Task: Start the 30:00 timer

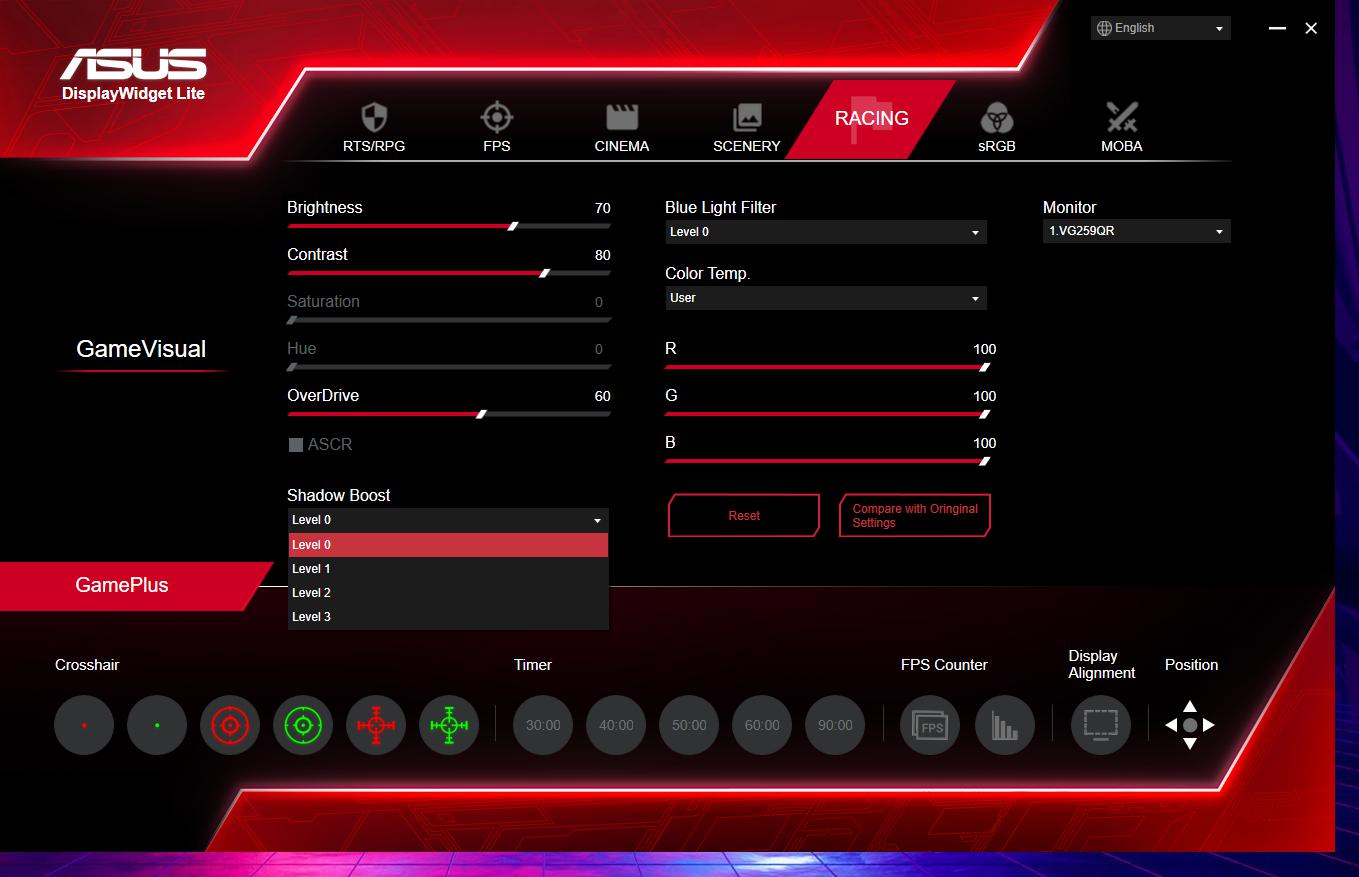Action: 543,725
